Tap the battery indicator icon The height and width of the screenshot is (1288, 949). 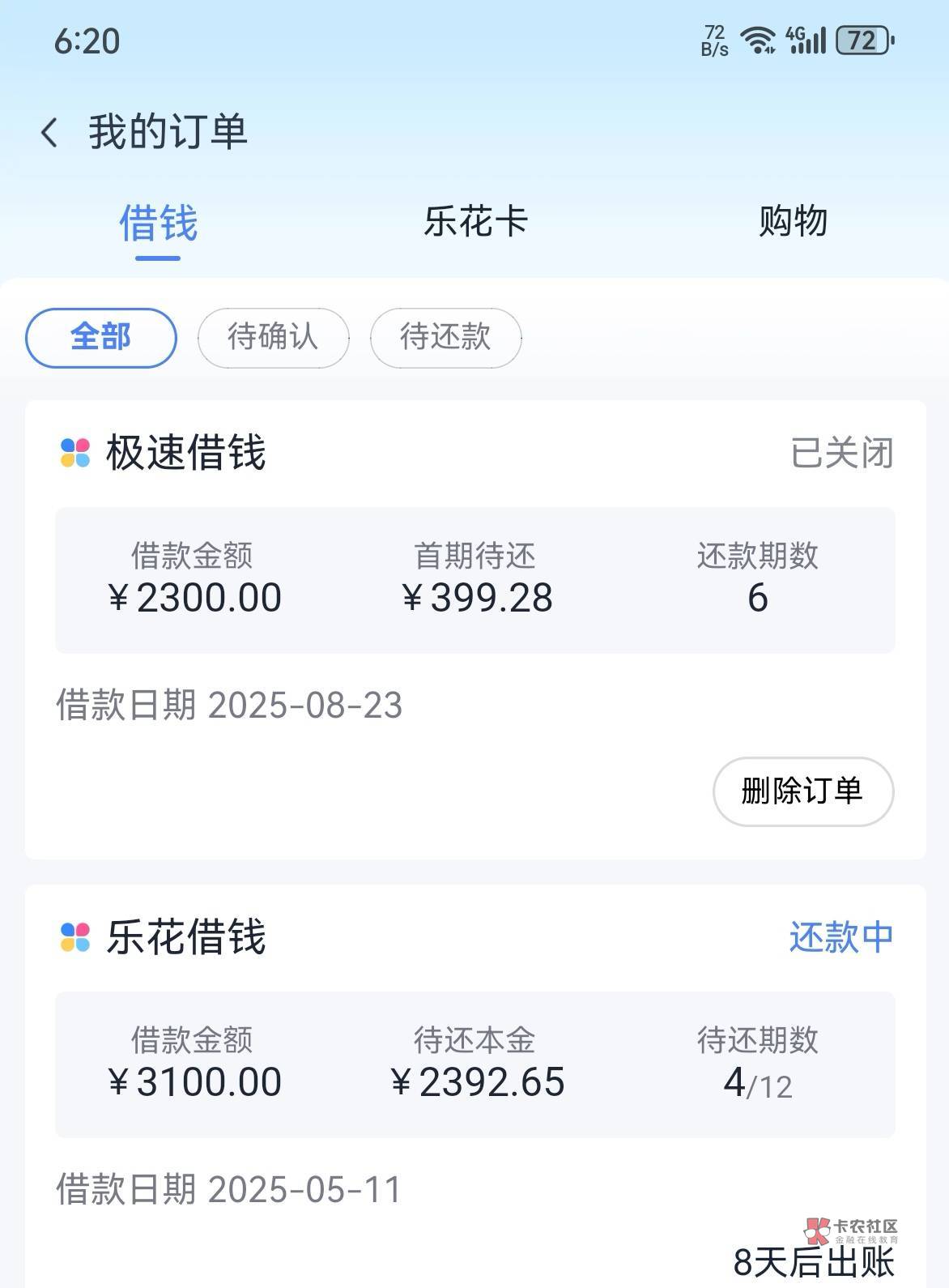coord(864,40)
